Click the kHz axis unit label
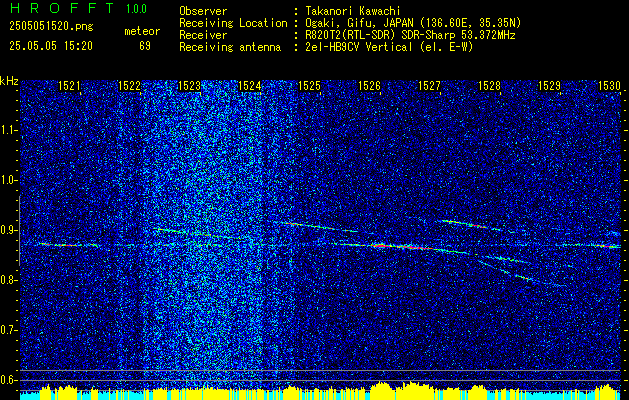The image size is (629, 400). pos(9,81)
